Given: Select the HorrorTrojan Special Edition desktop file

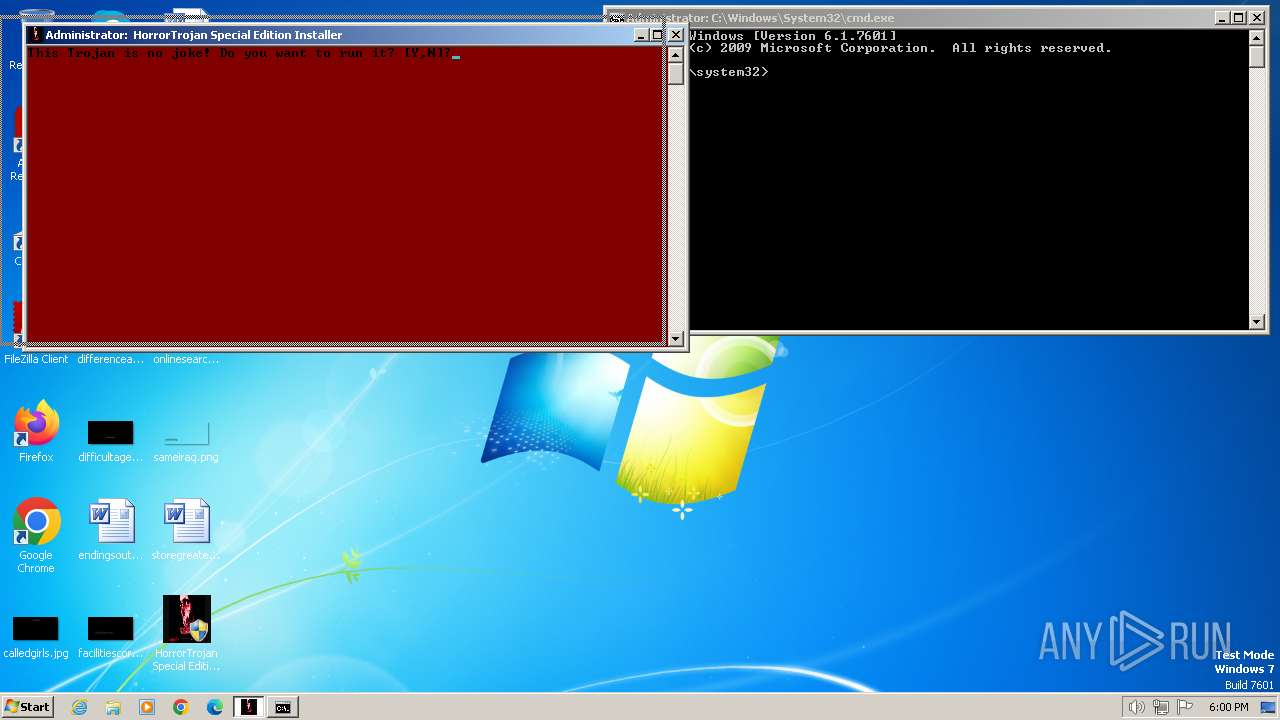Looking at the screenshot, I should coord(187,633).
